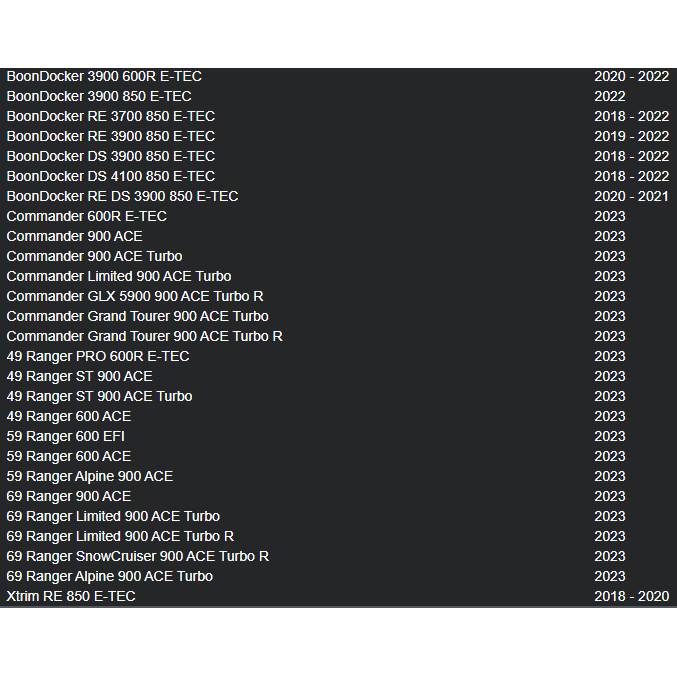Click year 2022 for BoonDocker 3900 850
This screenshot has height=677, width=677.
tap(610, 96)
